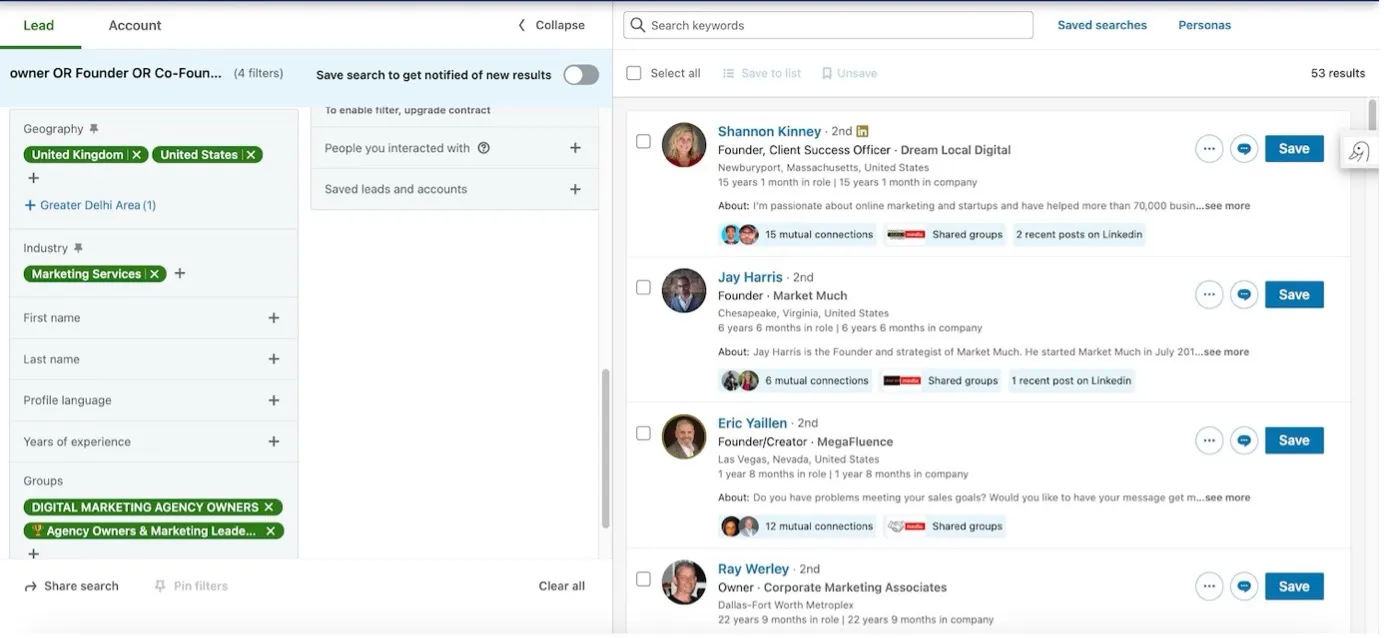1384x638 pixels.
Task: Select Ray Werley's checkbox
Action: (643, 579)
